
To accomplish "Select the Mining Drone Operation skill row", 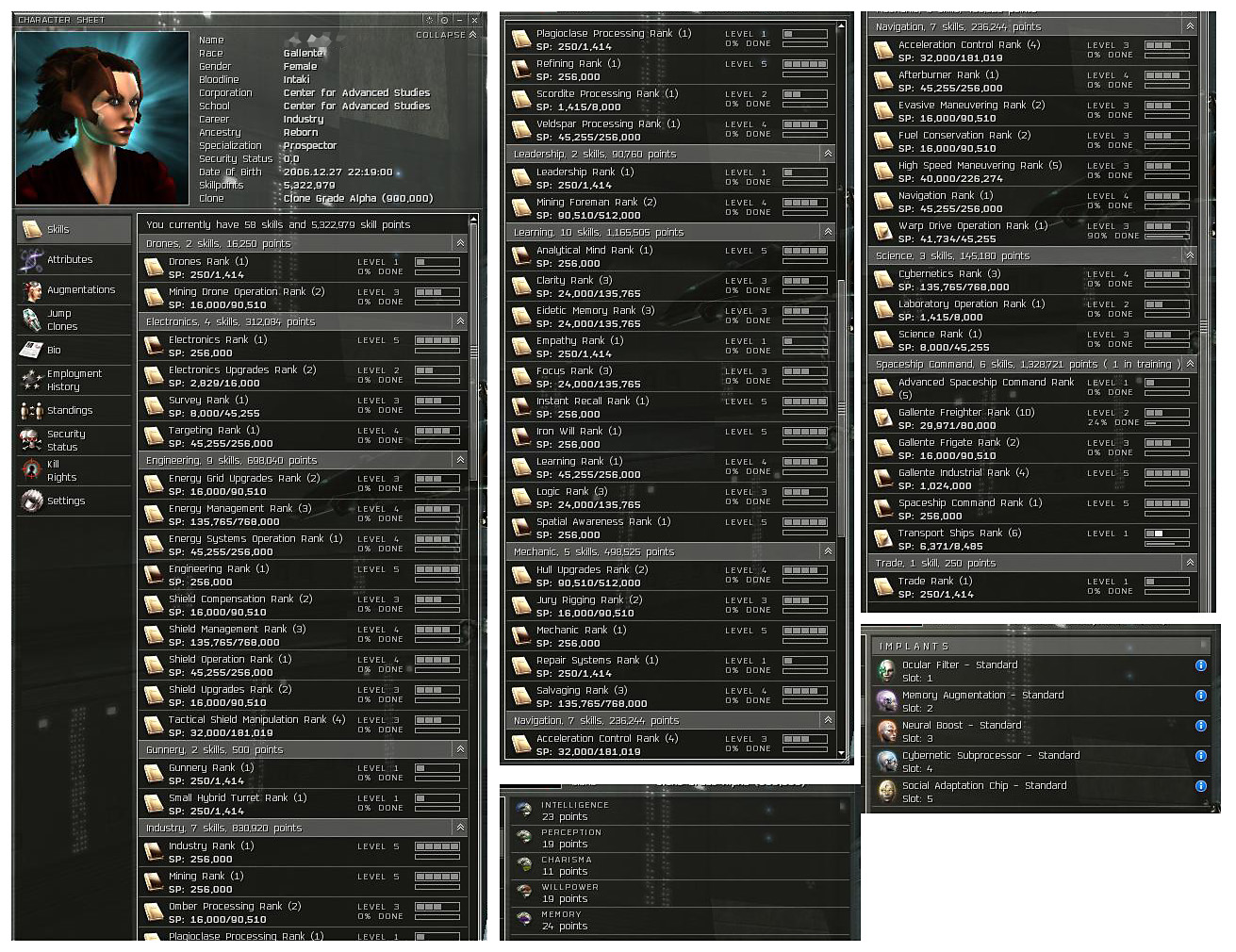I will 304,298.
